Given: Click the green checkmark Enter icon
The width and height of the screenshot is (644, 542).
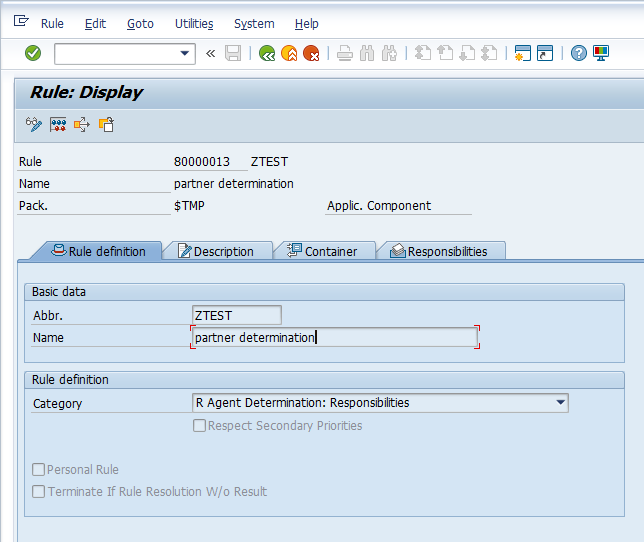Looking at the screenshot, I should [x=33, y=53].
